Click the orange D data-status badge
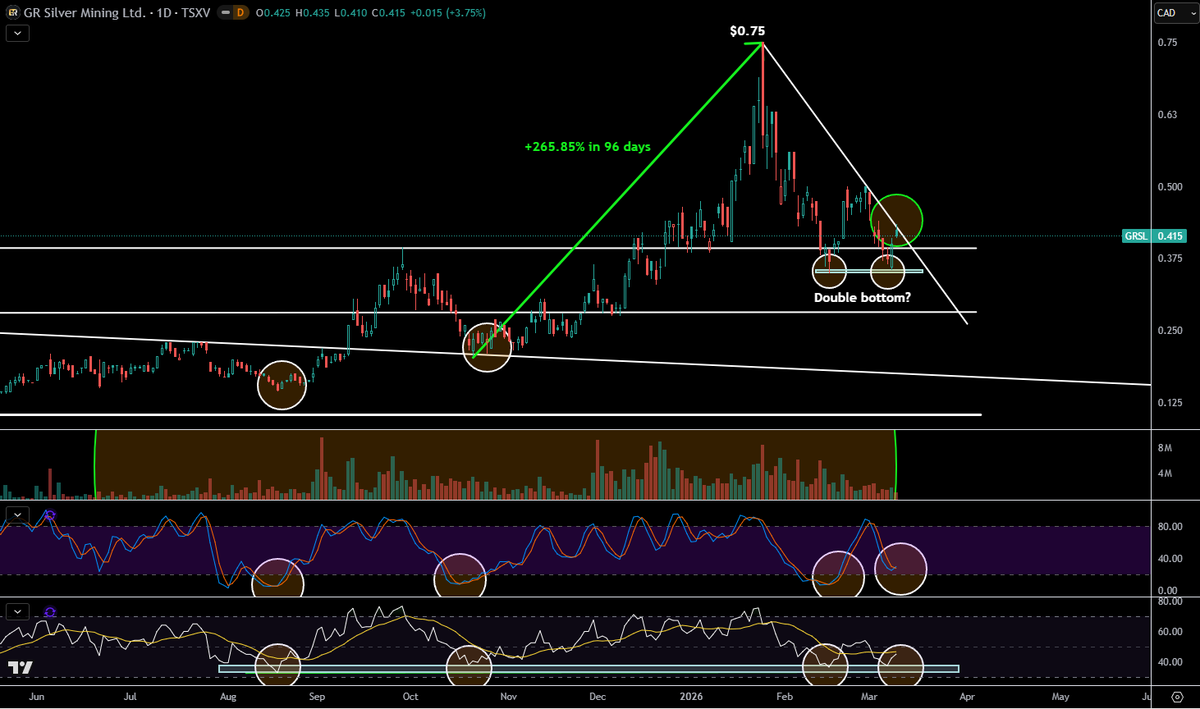The height and width of the screenshot is (709, 1200). (x=240, y=13)
